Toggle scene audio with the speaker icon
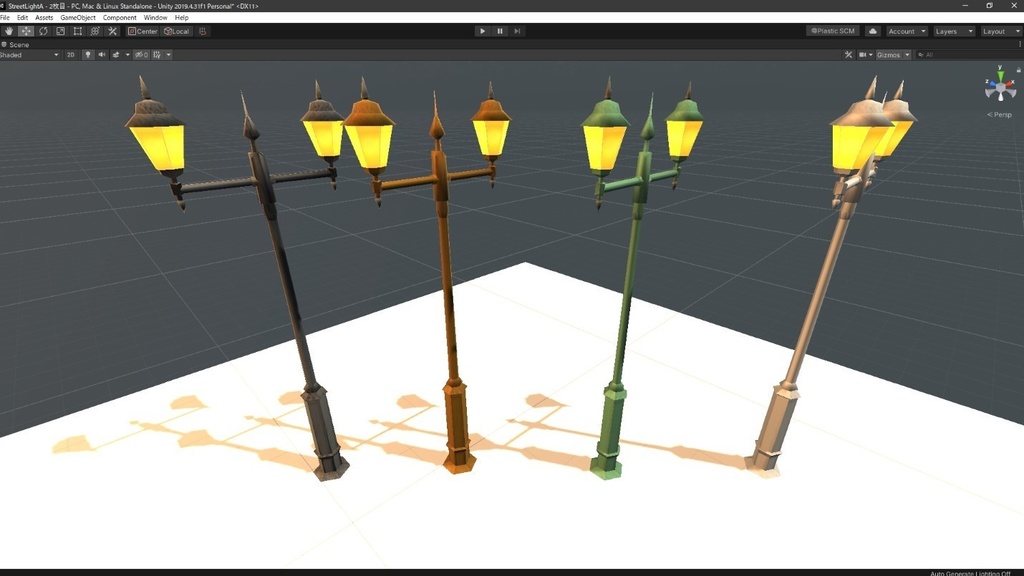 click(102, 55)
